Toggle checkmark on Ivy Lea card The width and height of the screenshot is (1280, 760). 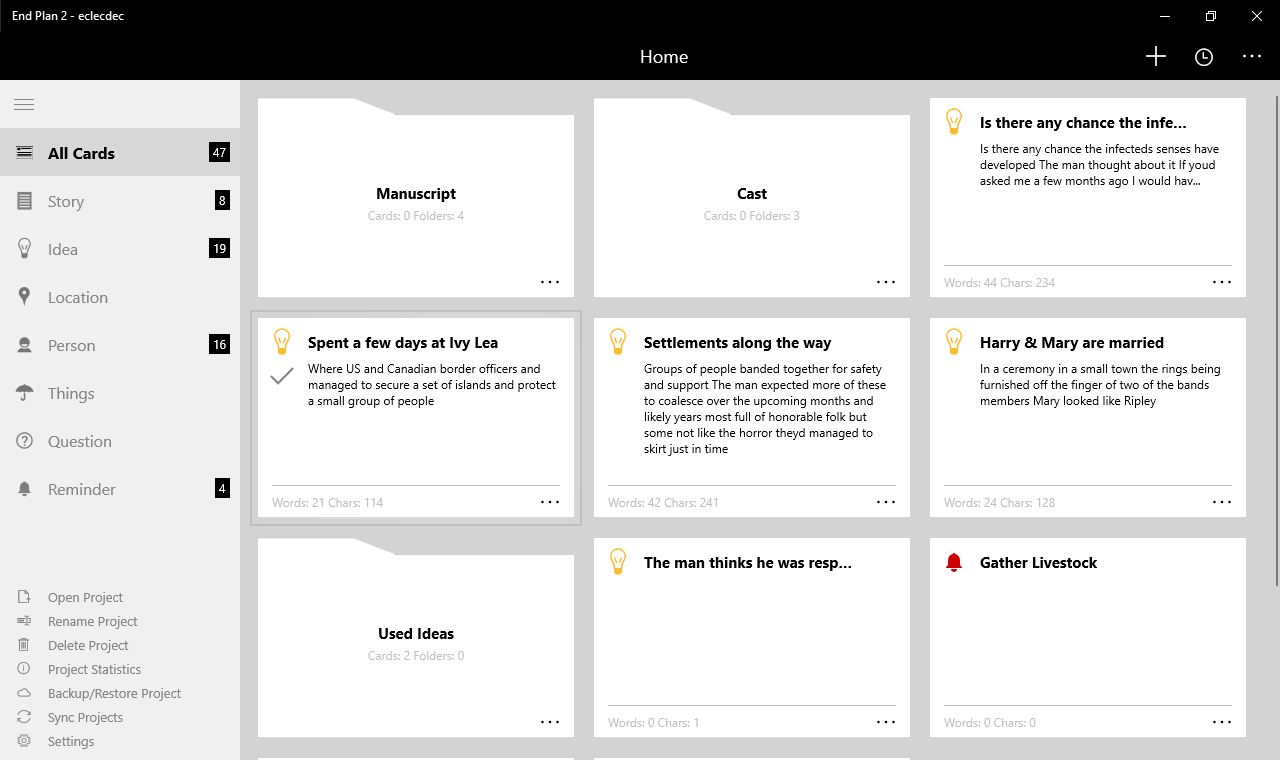click(282, 376)
